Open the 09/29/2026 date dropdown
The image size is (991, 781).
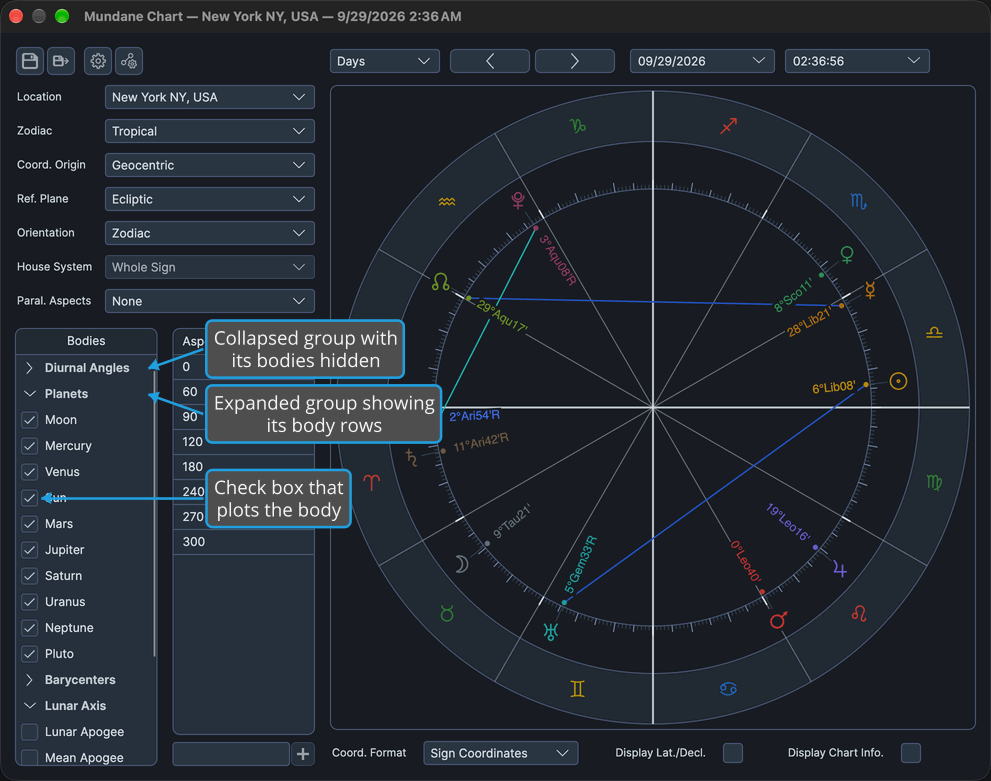pos(702,61)
